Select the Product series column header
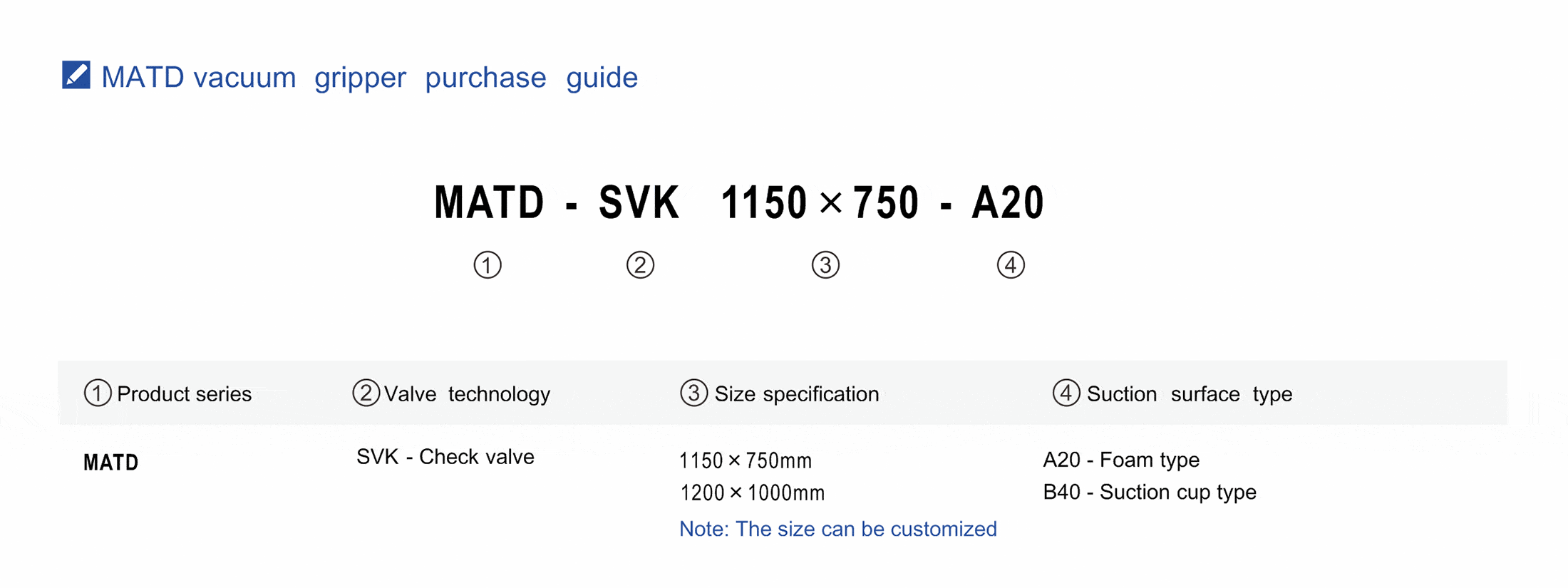 click(184, 394)
